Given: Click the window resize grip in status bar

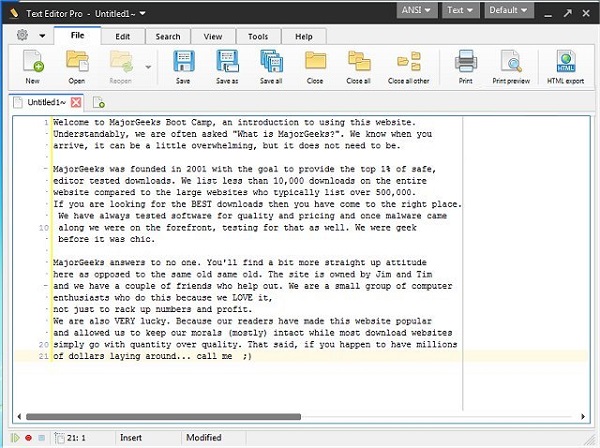Looking at the screenshot, I should tap(590, 440).
